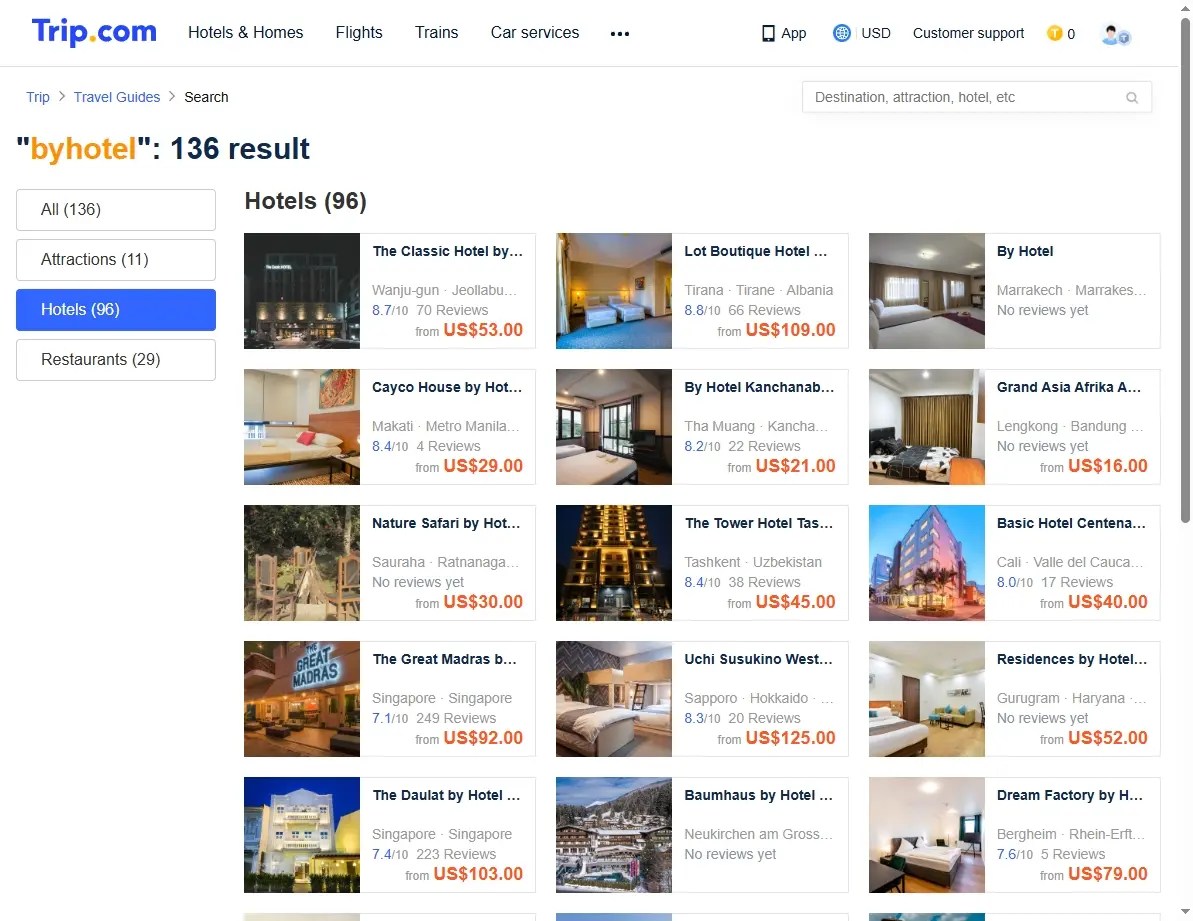The height and width of the screenshot is (921, 1193).
Task: Click Grand Asia Afrika title
Action: (x=1069, y=388)
